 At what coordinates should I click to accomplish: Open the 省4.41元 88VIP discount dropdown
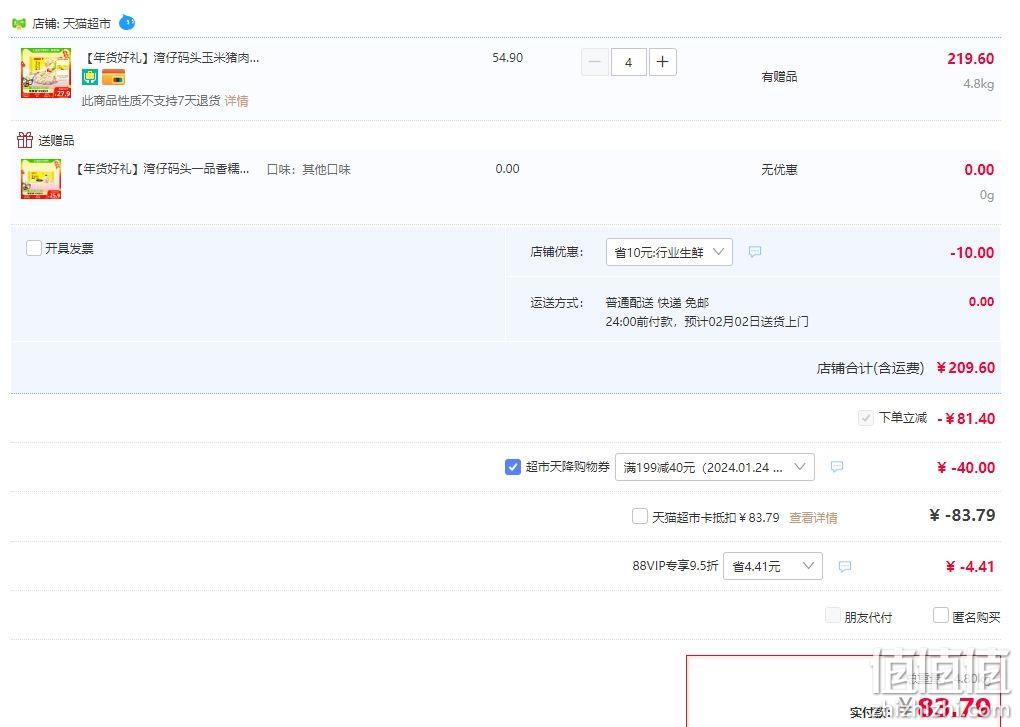coord(772,566)
